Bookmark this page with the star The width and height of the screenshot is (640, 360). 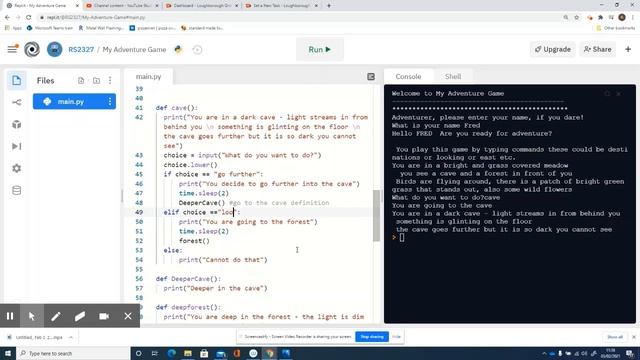tap(577, 17)
